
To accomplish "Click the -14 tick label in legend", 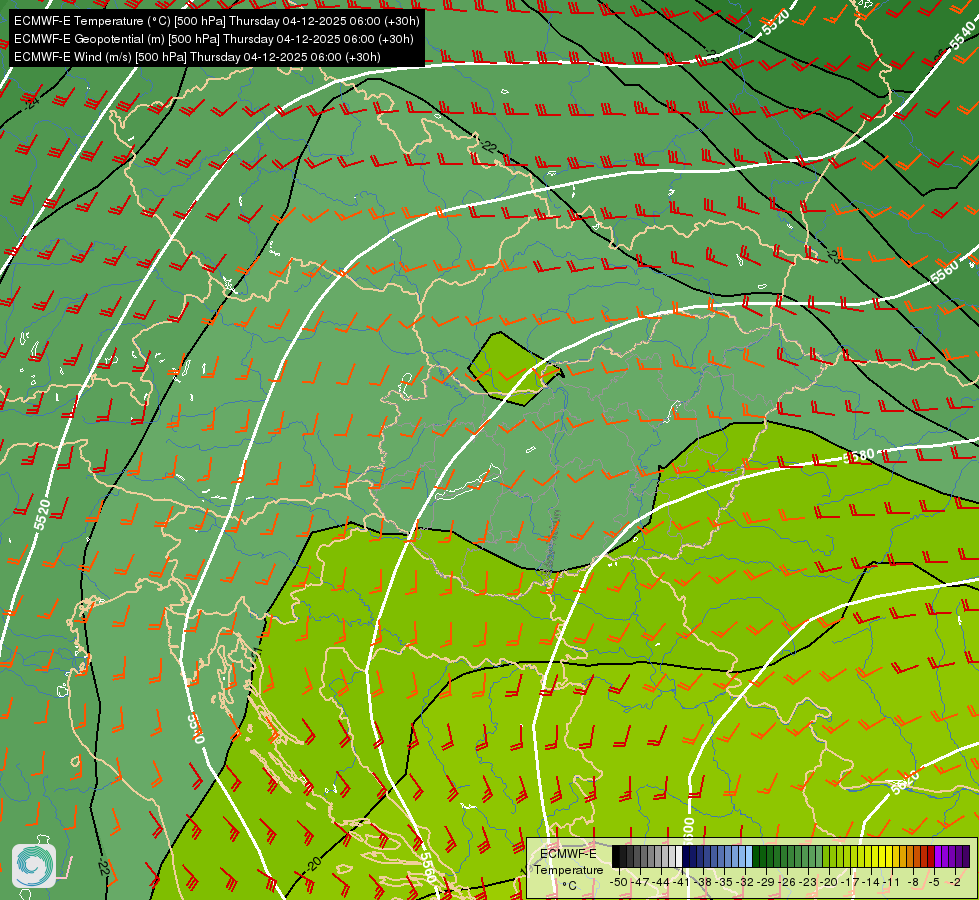I will (871, 882).
